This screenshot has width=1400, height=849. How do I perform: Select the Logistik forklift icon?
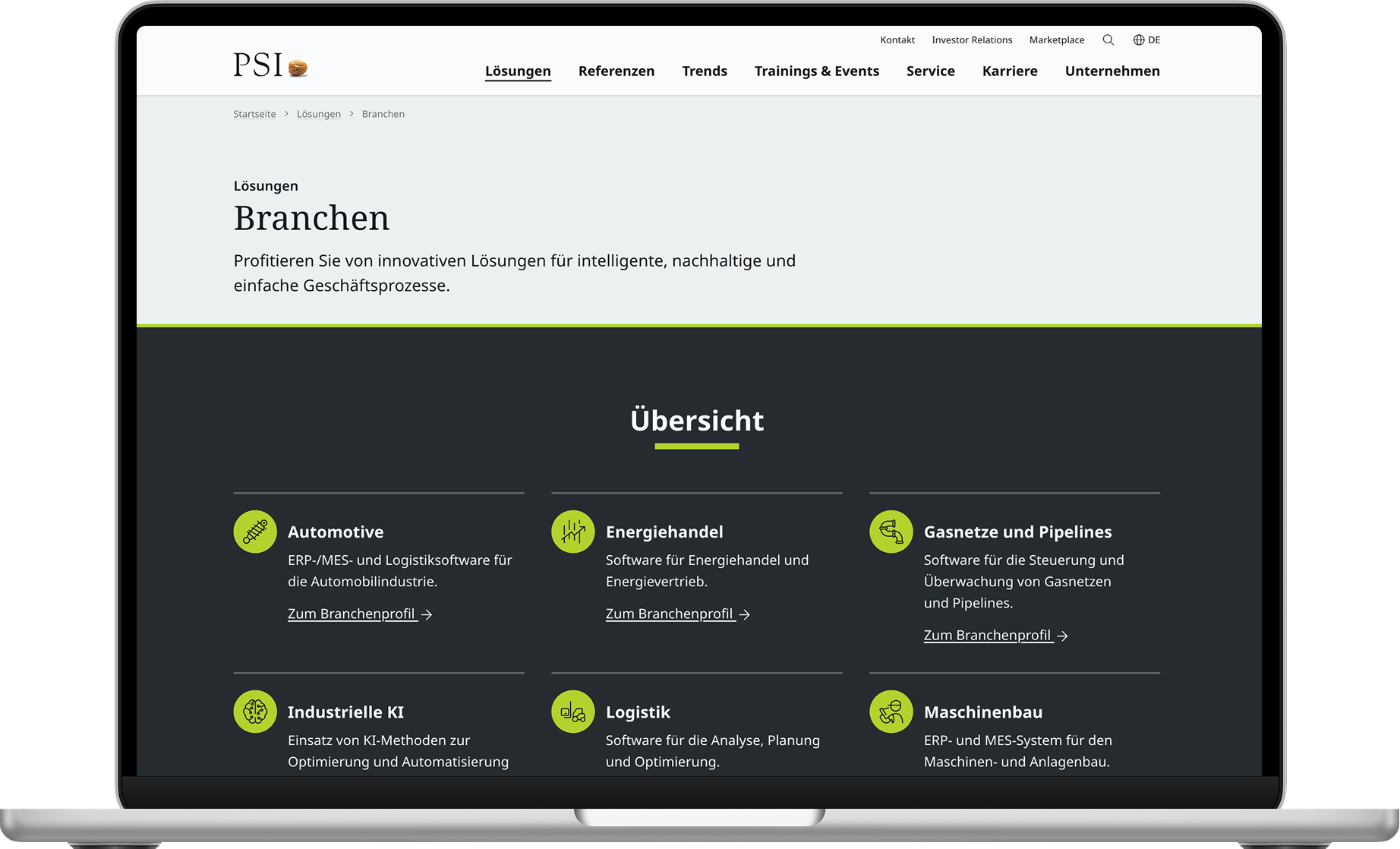(x=572, y=712)
